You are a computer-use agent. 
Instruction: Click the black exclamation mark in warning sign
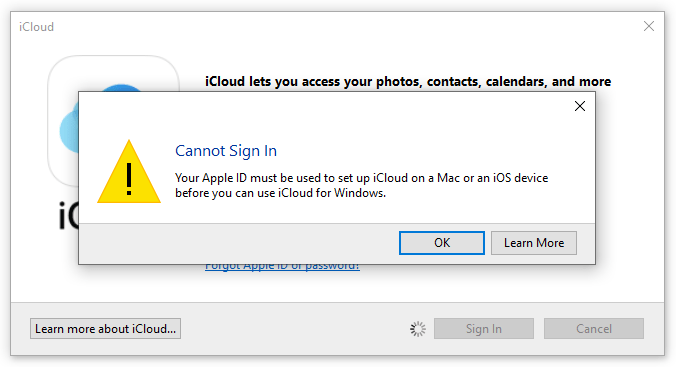[129, 179]
